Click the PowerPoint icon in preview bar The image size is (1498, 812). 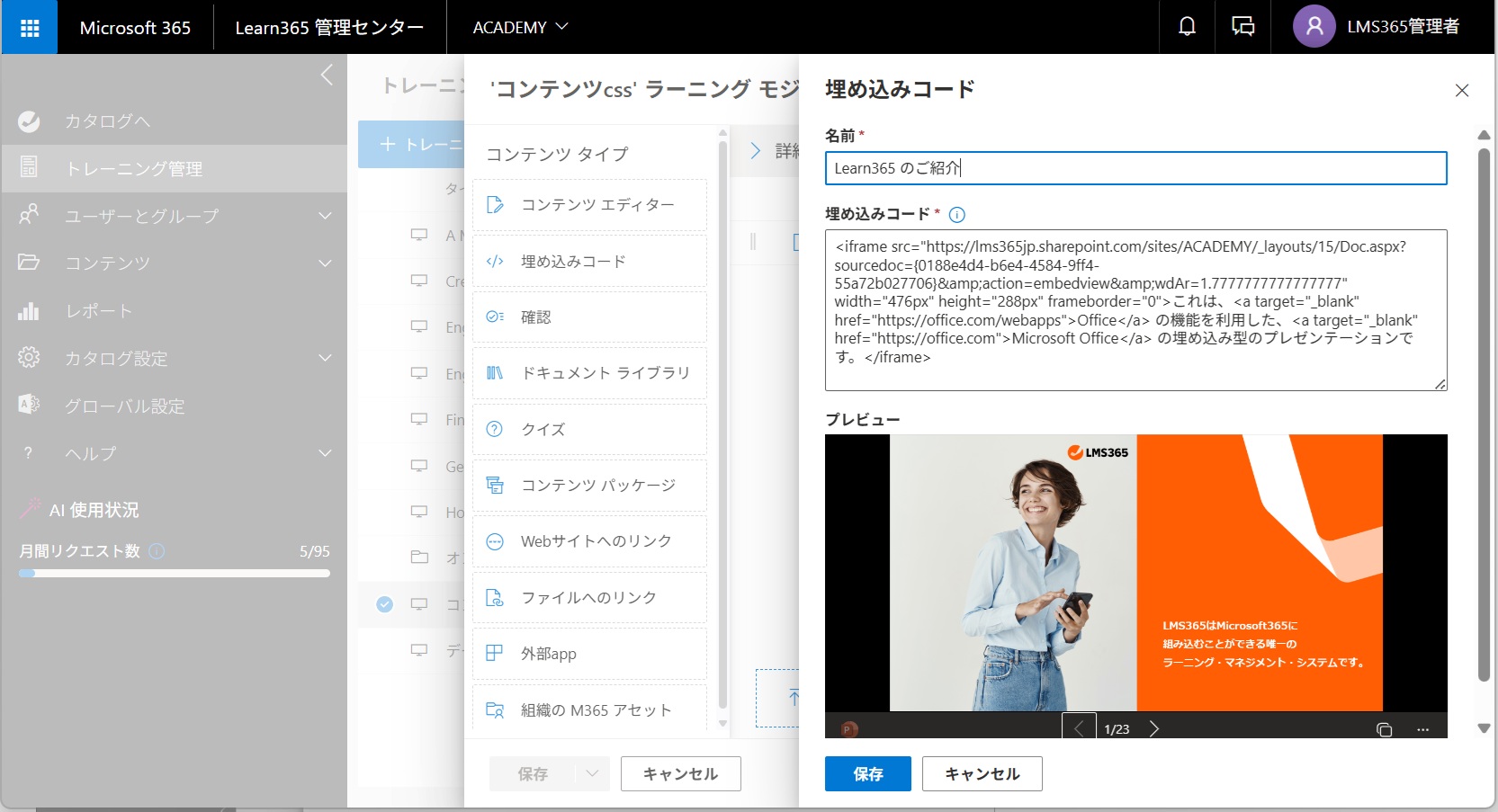coord(848,729)
